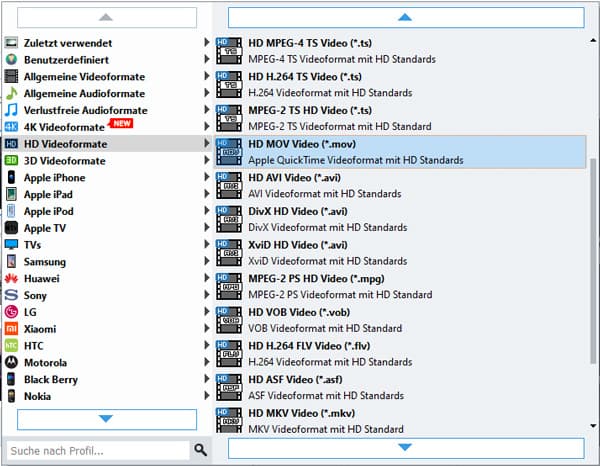This screenshot has width=600, height=466.
Task: Click the scrollbar small up arrow
Action: click(x=593, y=40)
